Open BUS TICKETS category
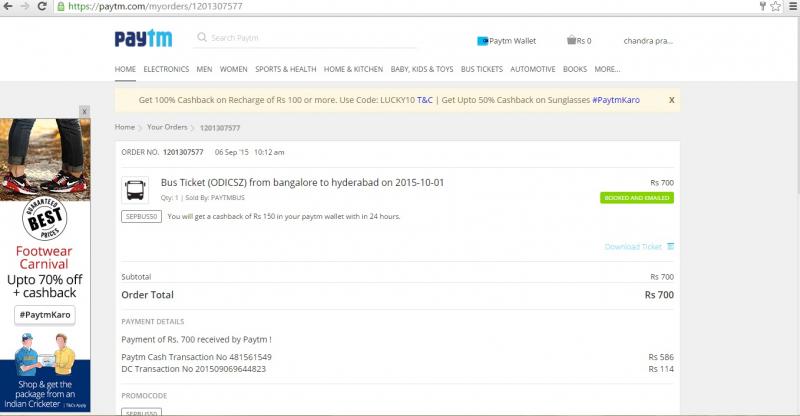 click(x=482, y=69)
